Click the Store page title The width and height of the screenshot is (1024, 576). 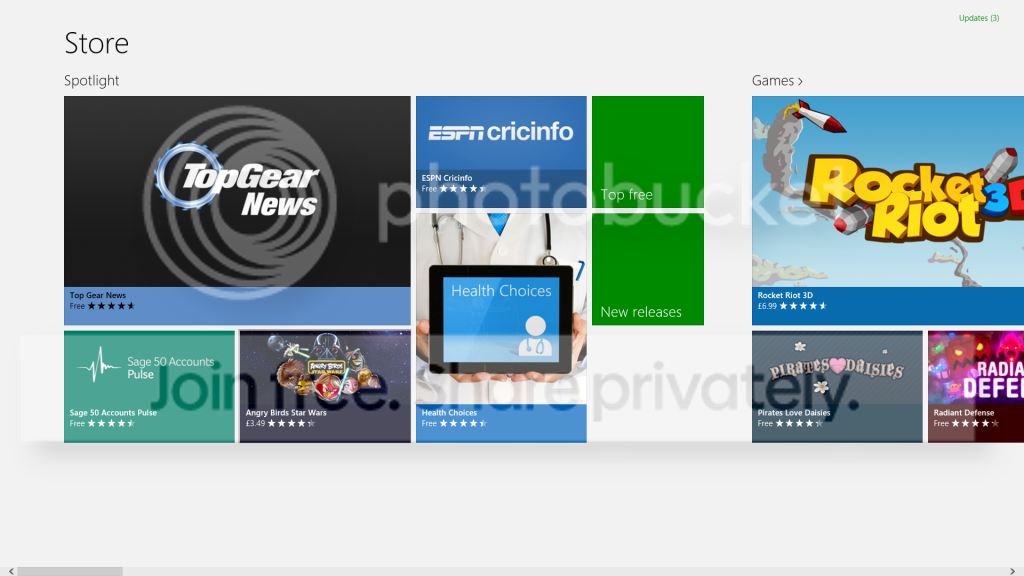[97, 43]
